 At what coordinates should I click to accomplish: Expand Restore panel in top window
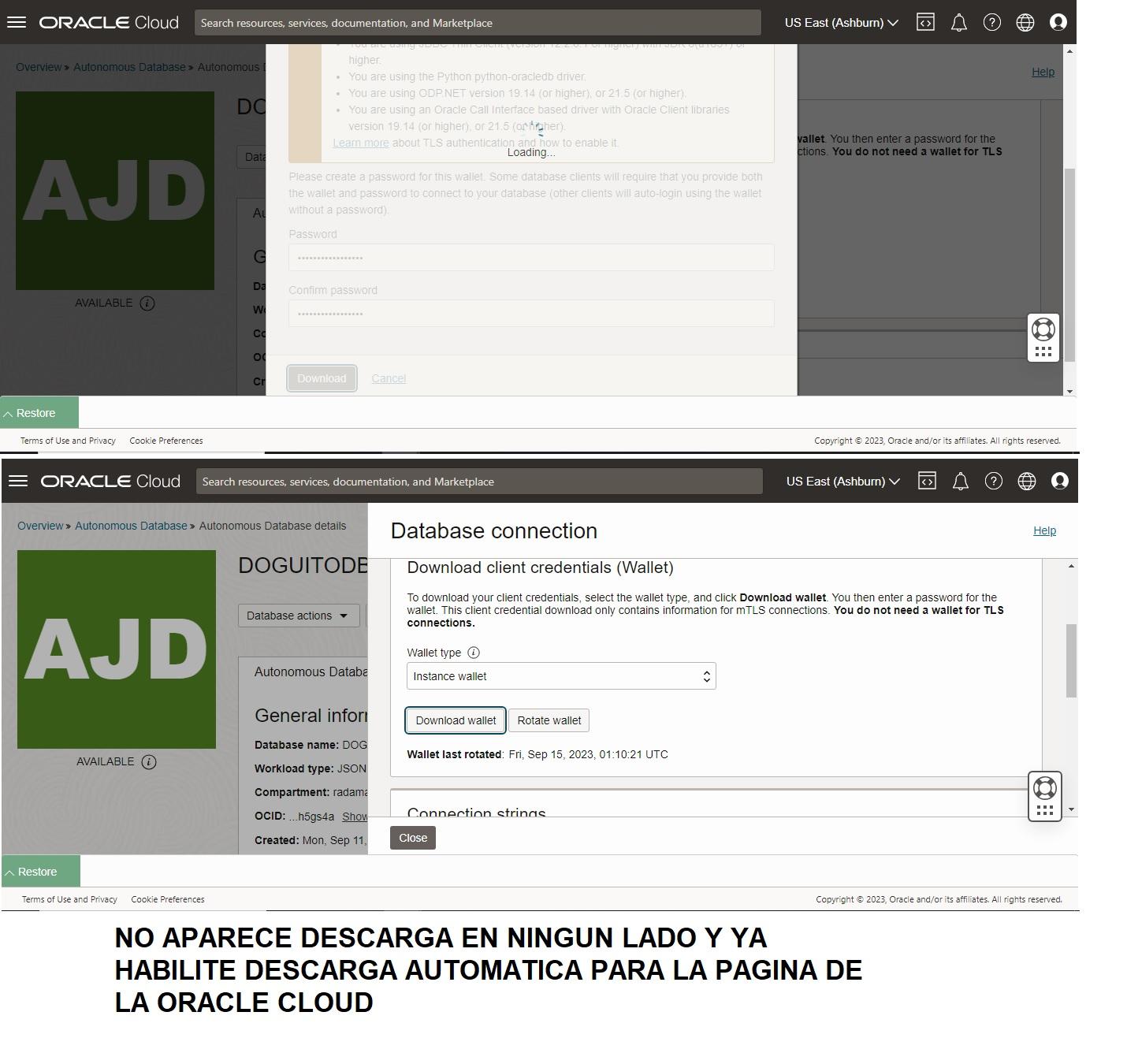pyautogui.click(x=39, y=413)
